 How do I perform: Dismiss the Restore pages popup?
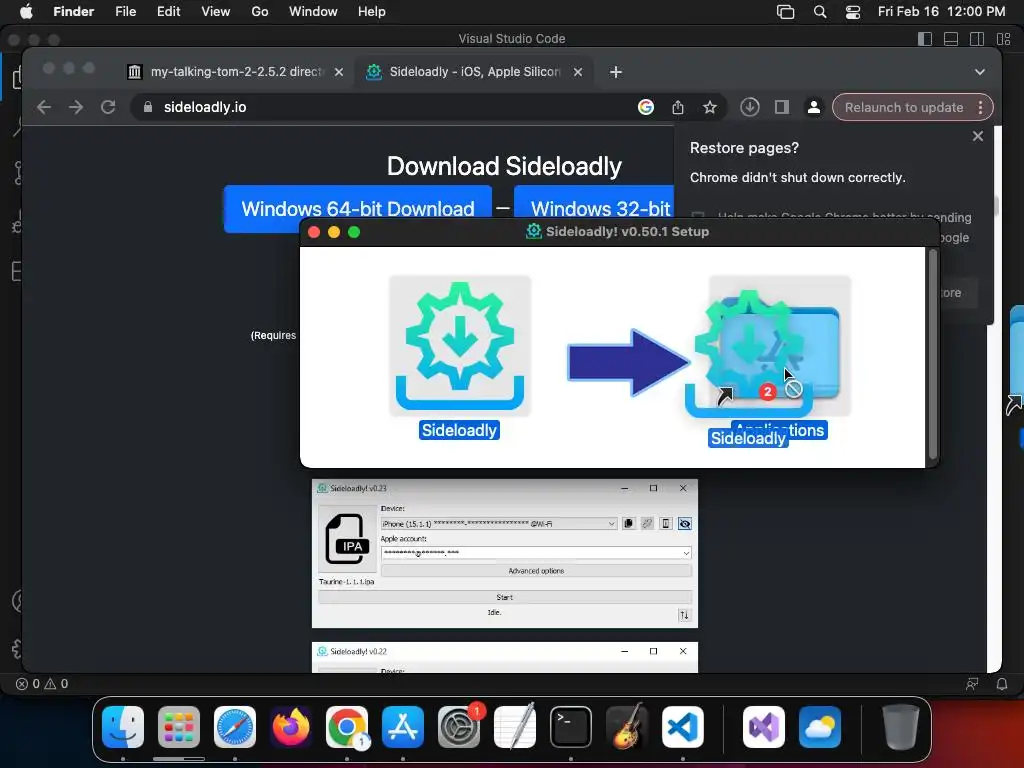tap(978, 136)
